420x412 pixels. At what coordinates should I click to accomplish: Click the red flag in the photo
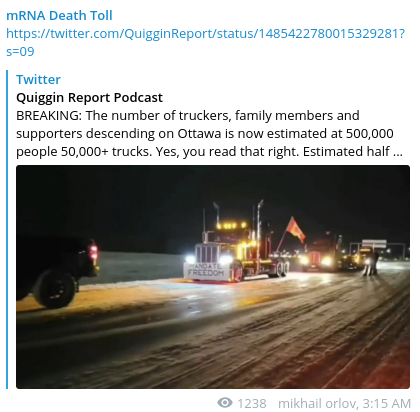tap(296, 229)
